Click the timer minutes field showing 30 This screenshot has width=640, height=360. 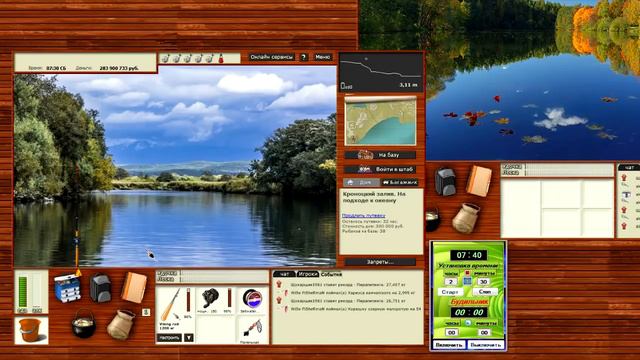484,282
